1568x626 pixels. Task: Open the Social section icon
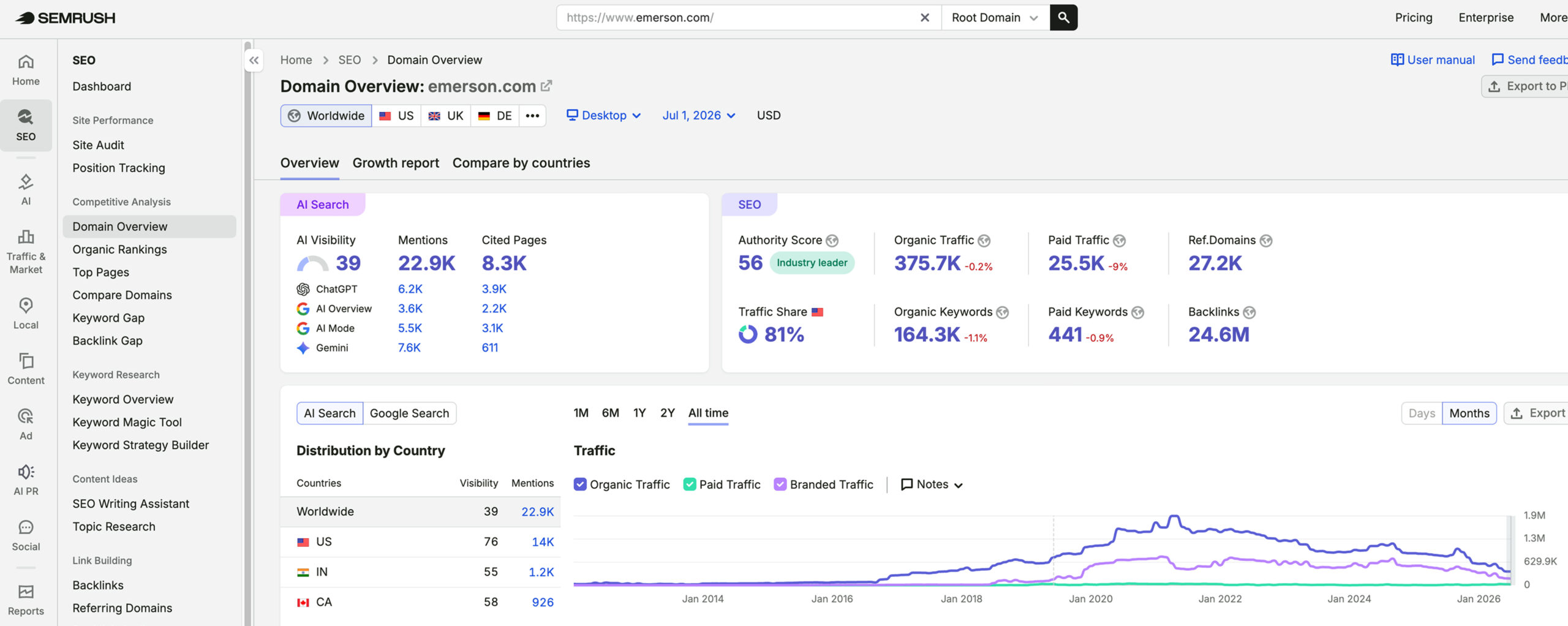[x=26, y=535]
